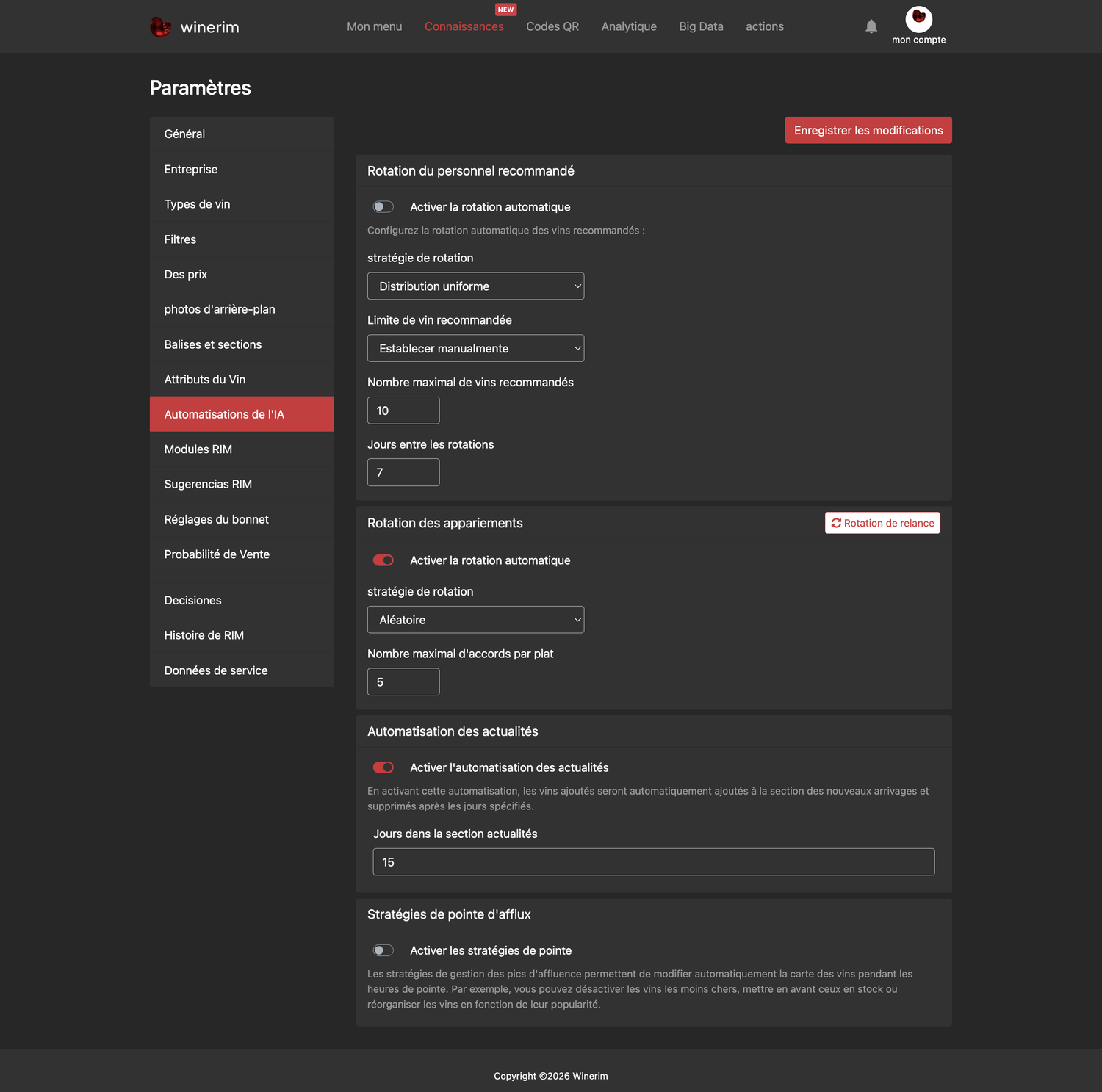Open Codes QR nav item
The width and height of the screenshot is (1102, 1092).
click(x=552, y=26)
